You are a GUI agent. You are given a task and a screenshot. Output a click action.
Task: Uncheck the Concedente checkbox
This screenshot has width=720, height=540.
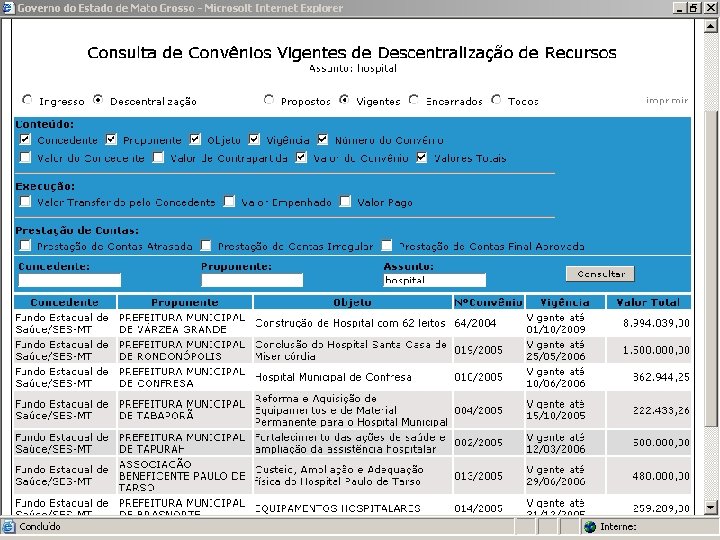tap(25, 139)
